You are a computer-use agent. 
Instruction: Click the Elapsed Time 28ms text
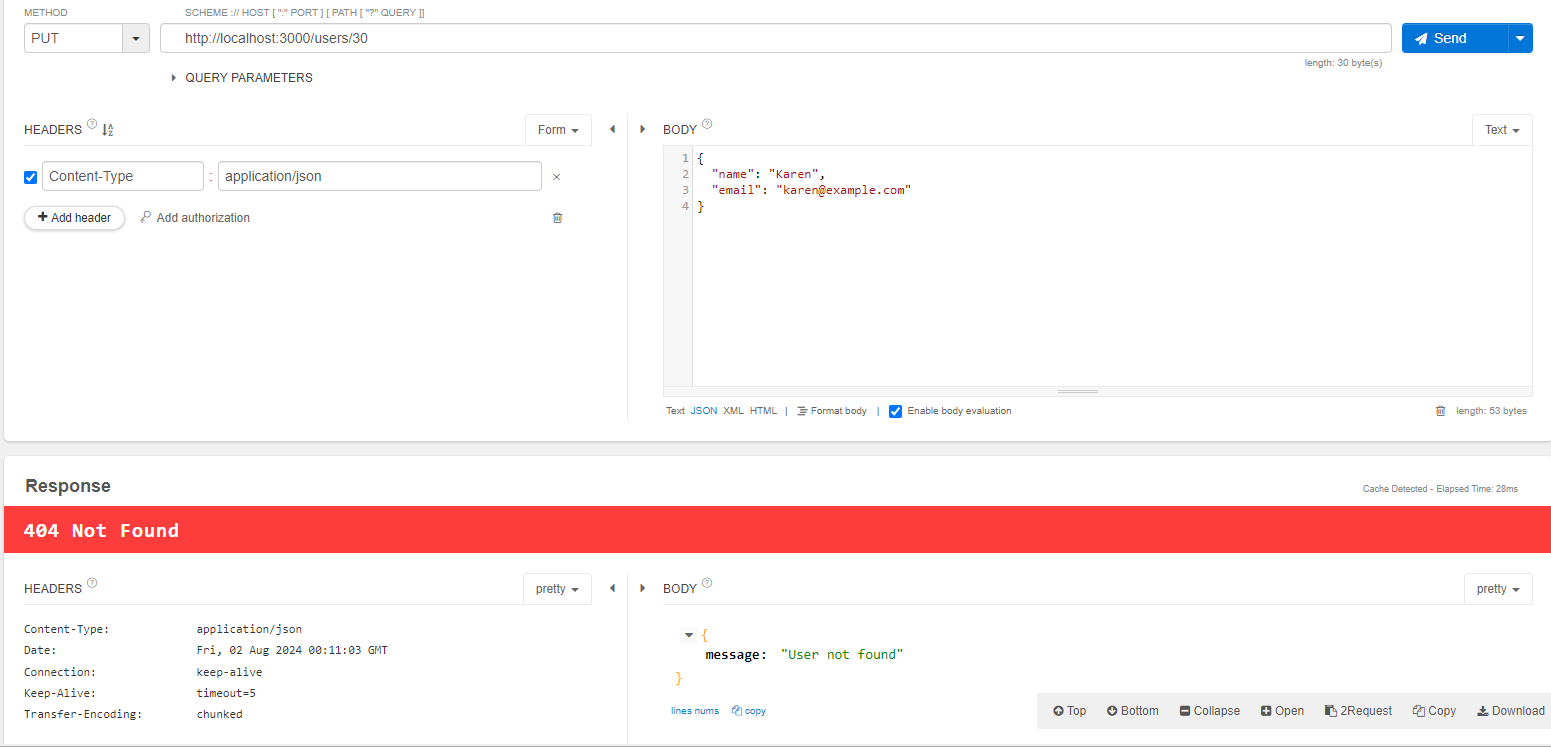tap(1477, 489)
